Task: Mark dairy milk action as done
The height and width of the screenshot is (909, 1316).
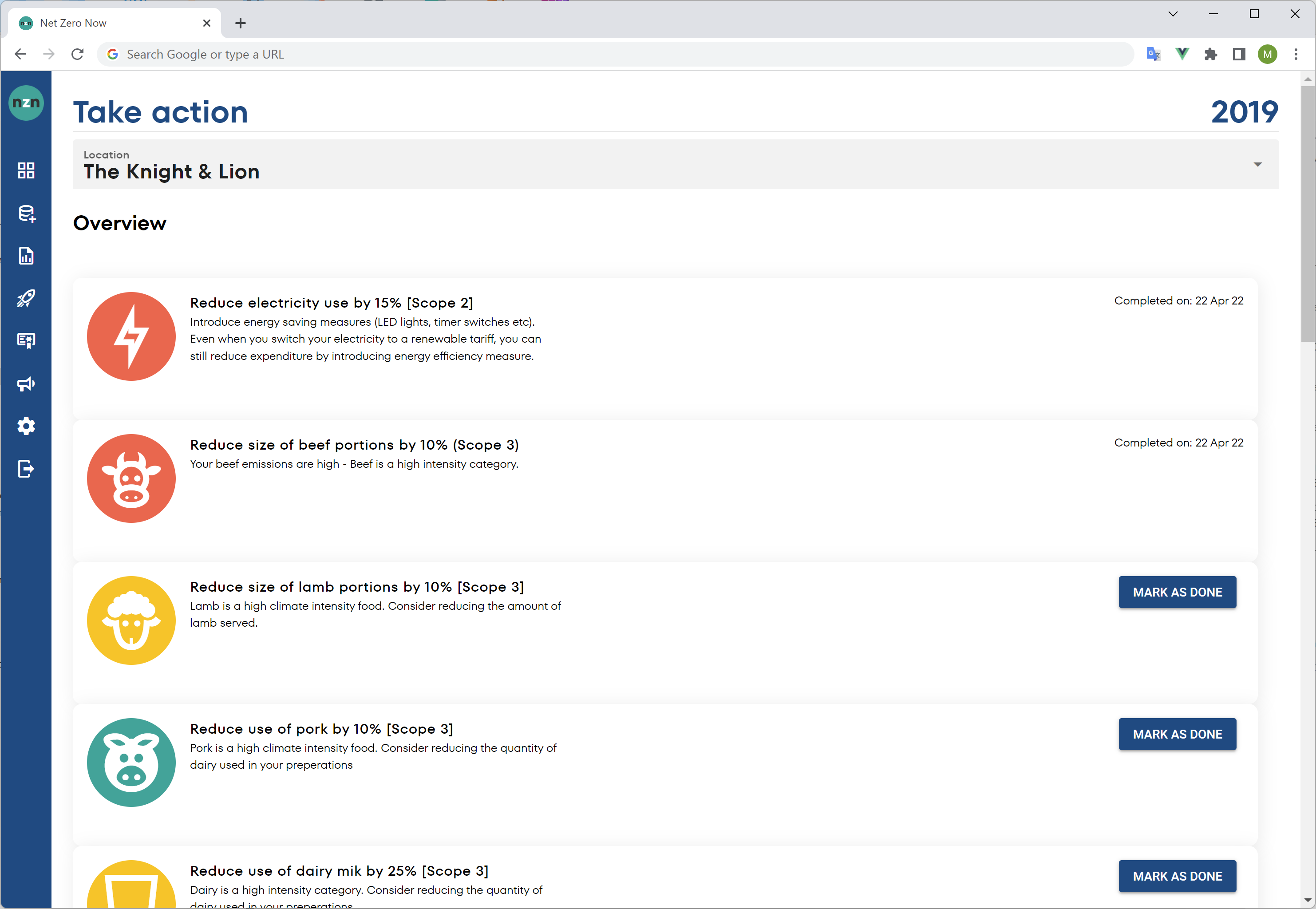Action: (1177, 876)
